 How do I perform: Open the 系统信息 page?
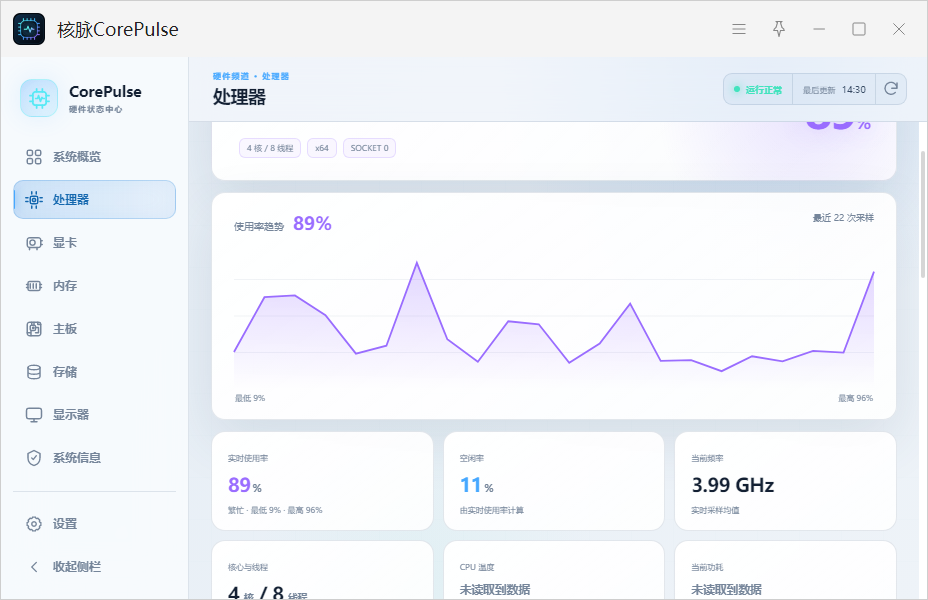(x=95, y=458)
